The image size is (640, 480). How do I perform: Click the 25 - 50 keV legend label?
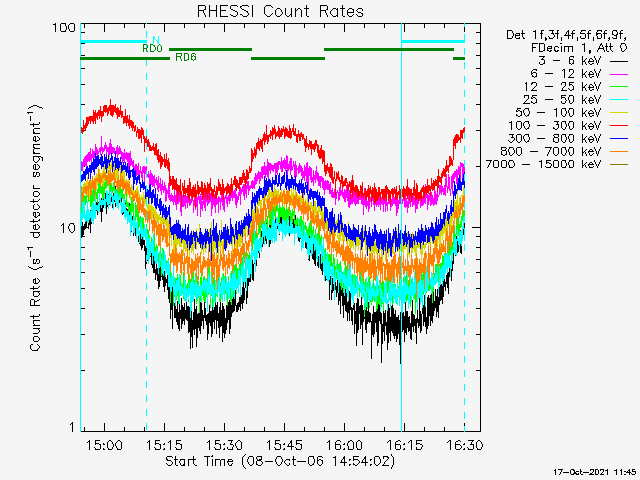[562, 100]
